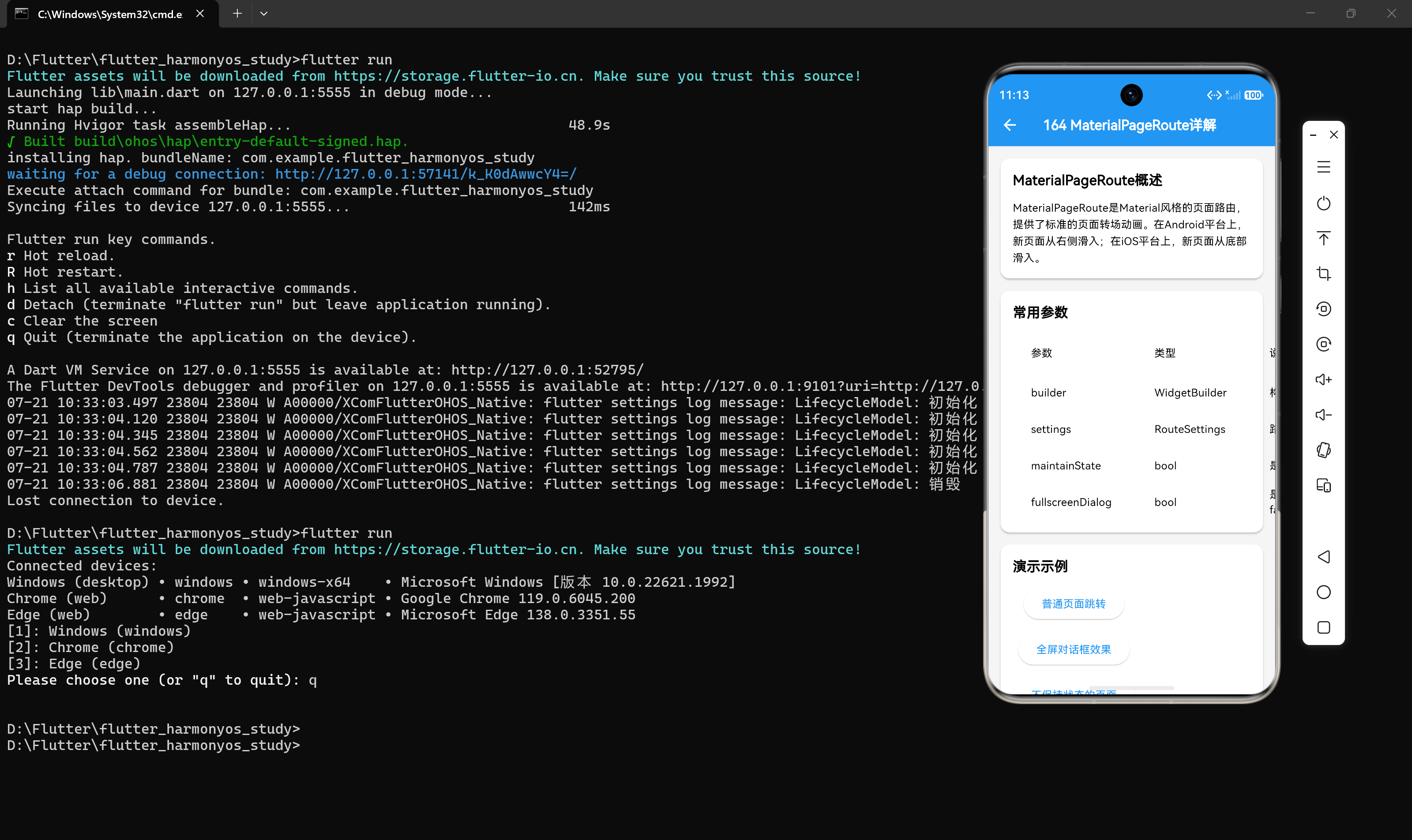The height and width of the screenshot is (840, 1412).
Task: Click the last empty command prompt line
Action: click(153, 746)
